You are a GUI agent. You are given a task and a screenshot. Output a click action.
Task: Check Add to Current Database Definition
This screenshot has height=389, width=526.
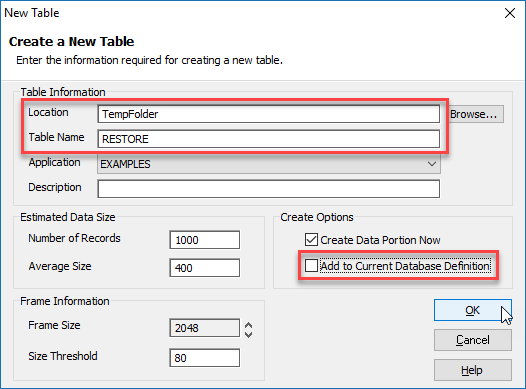pyautogui.click(x=311, y=266)
